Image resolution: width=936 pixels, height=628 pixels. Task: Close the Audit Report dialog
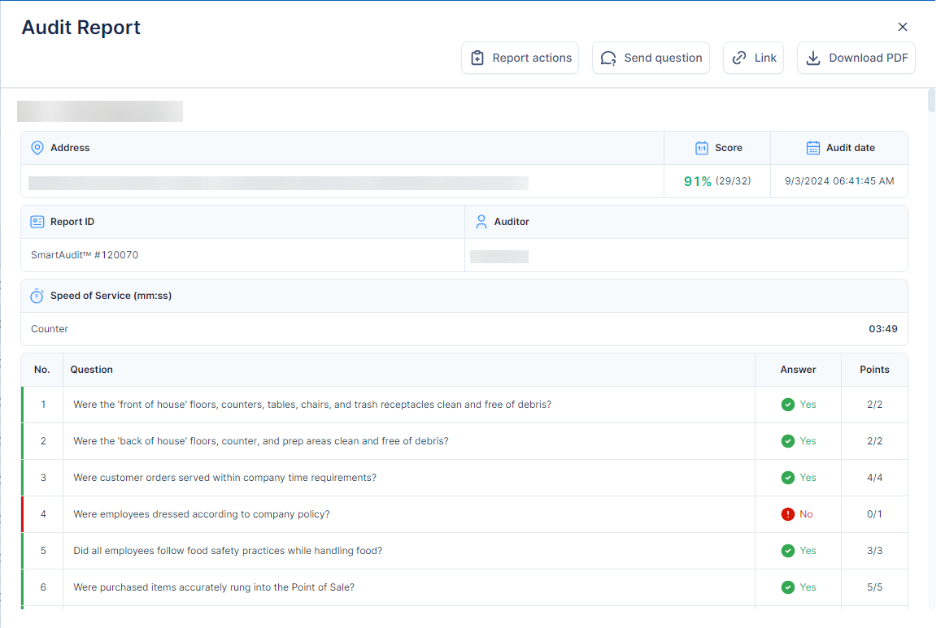[903, 27]
